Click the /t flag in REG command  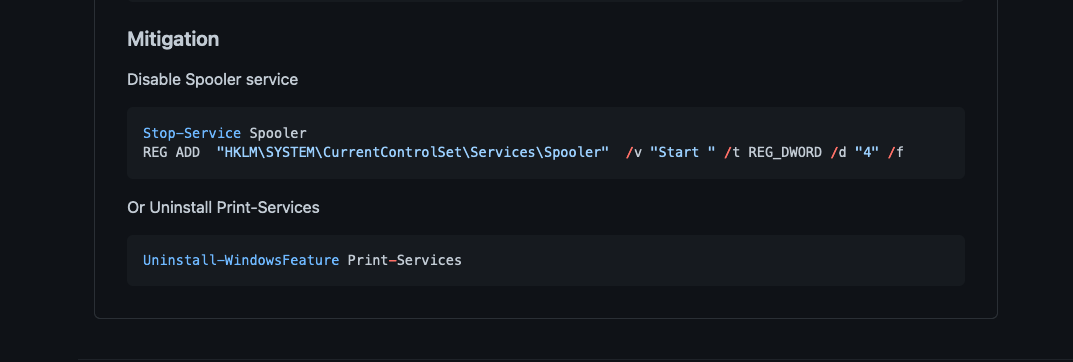pos(732,152)
